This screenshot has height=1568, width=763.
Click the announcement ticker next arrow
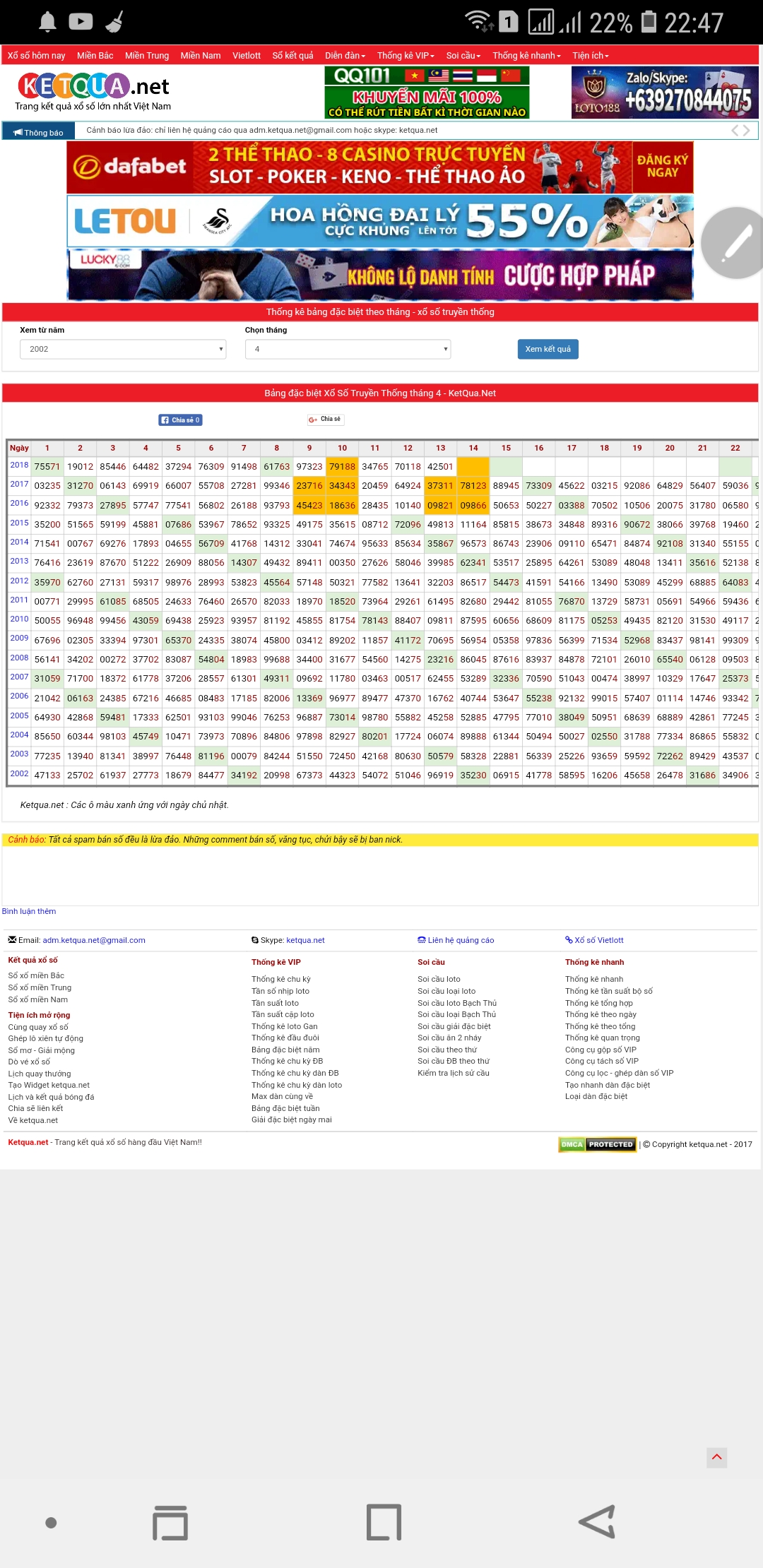coord(746,131)
